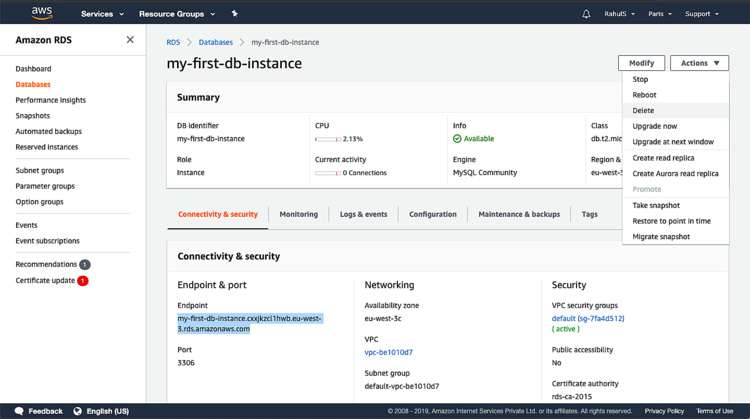
Task: Click the Feedback speech bubble icon
Action: click(x=19, y=411)
